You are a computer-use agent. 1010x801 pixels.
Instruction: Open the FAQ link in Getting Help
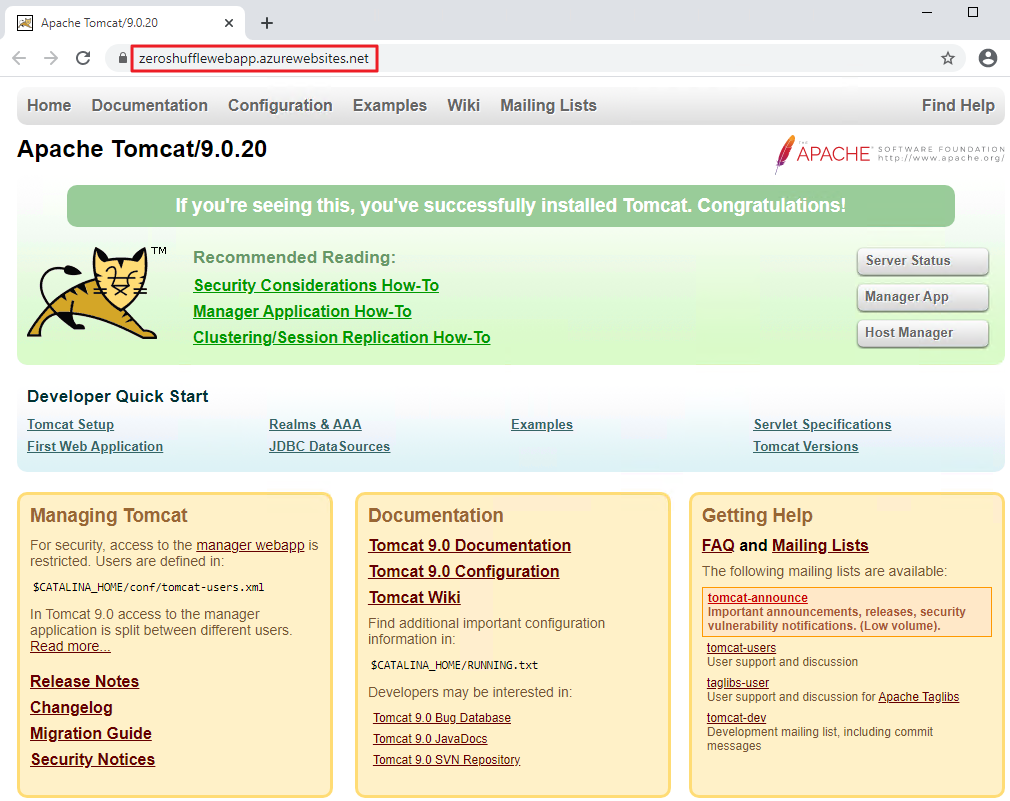(x=718, y=546)
